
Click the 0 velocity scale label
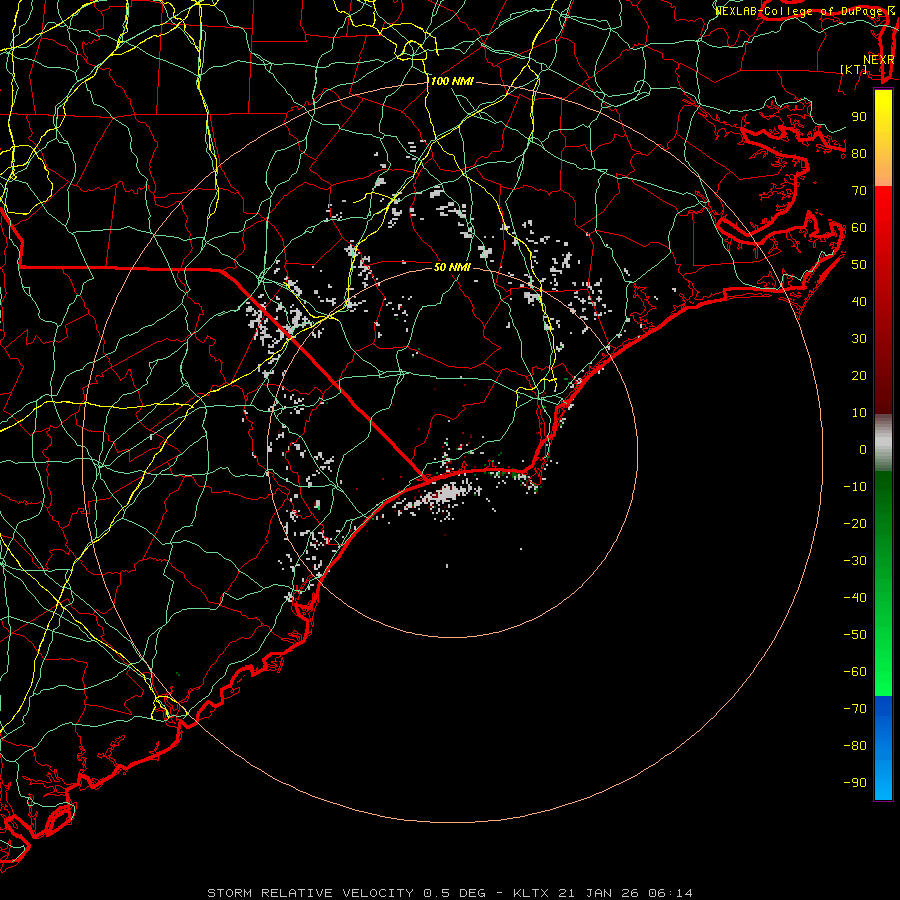[863, 449]
